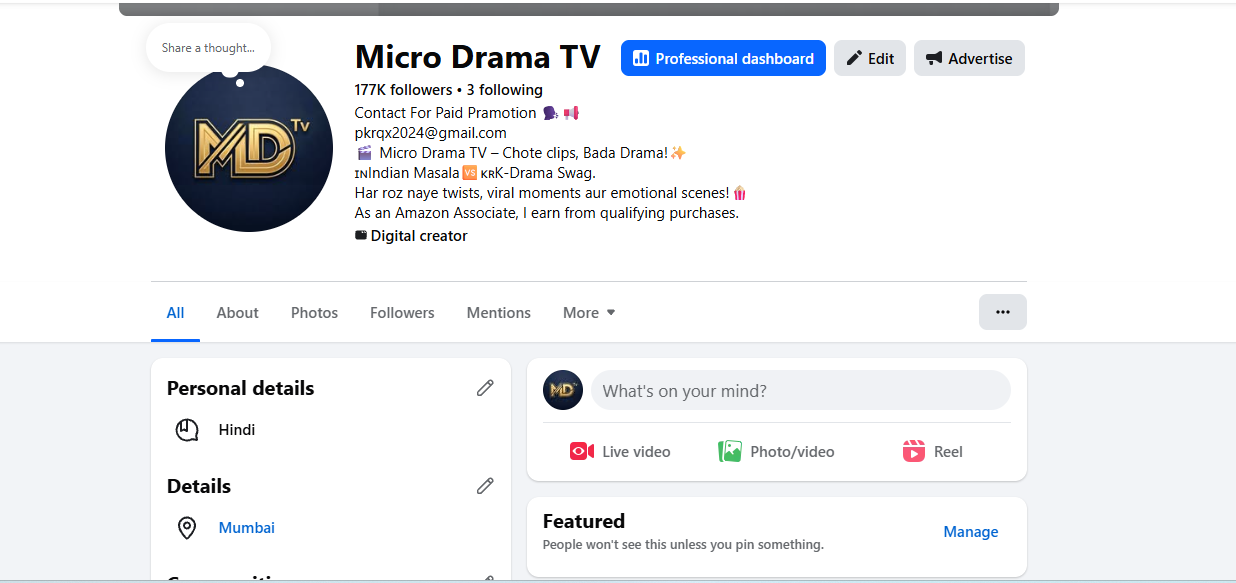Screen dimensions: 1236x583
Task: Open the three-dots options menu
Action: click(1002, 312)
